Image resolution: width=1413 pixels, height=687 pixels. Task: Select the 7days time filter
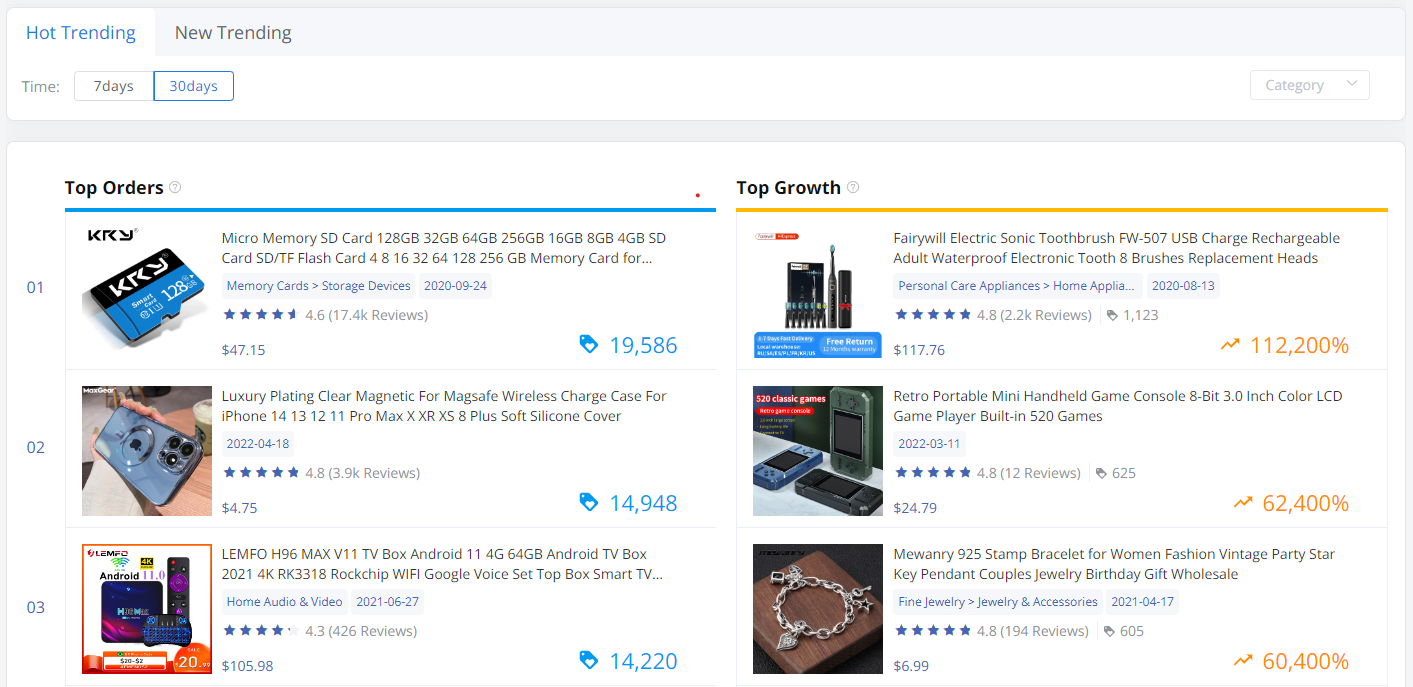tap(114, 86)
